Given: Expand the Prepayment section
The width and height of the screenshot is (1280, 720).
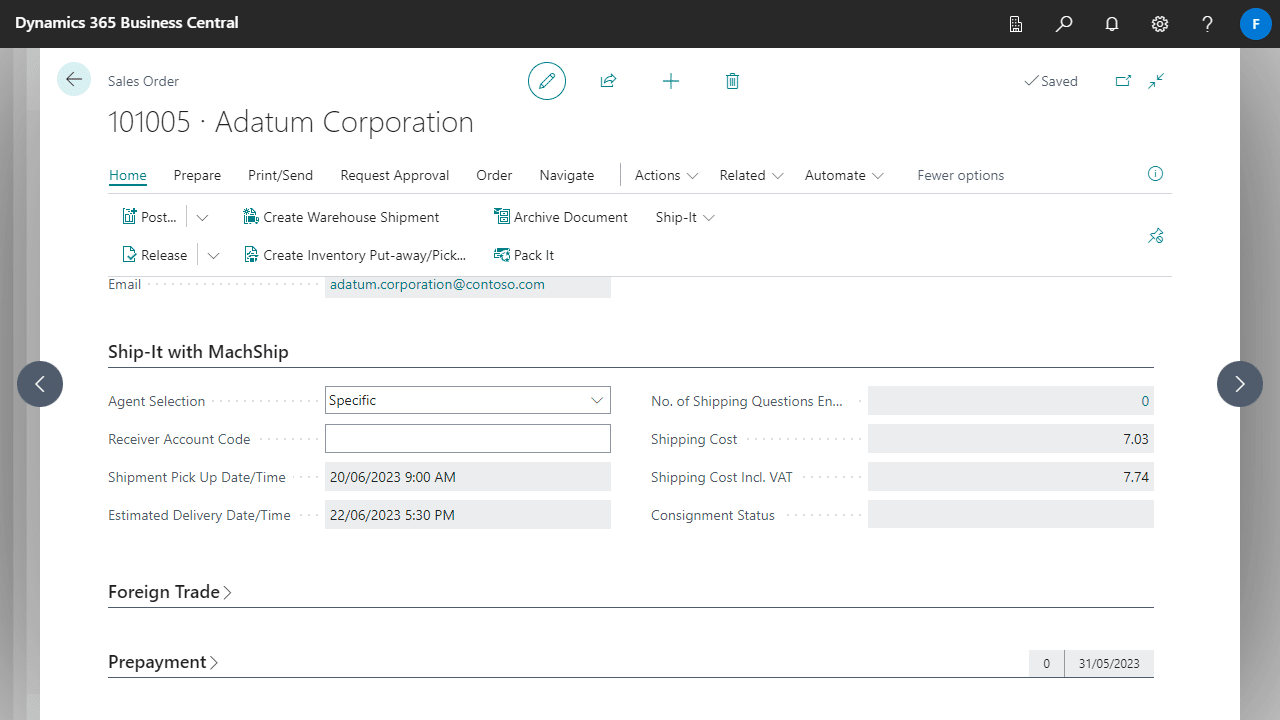Looking at the screenshot, I should (163, 662).
